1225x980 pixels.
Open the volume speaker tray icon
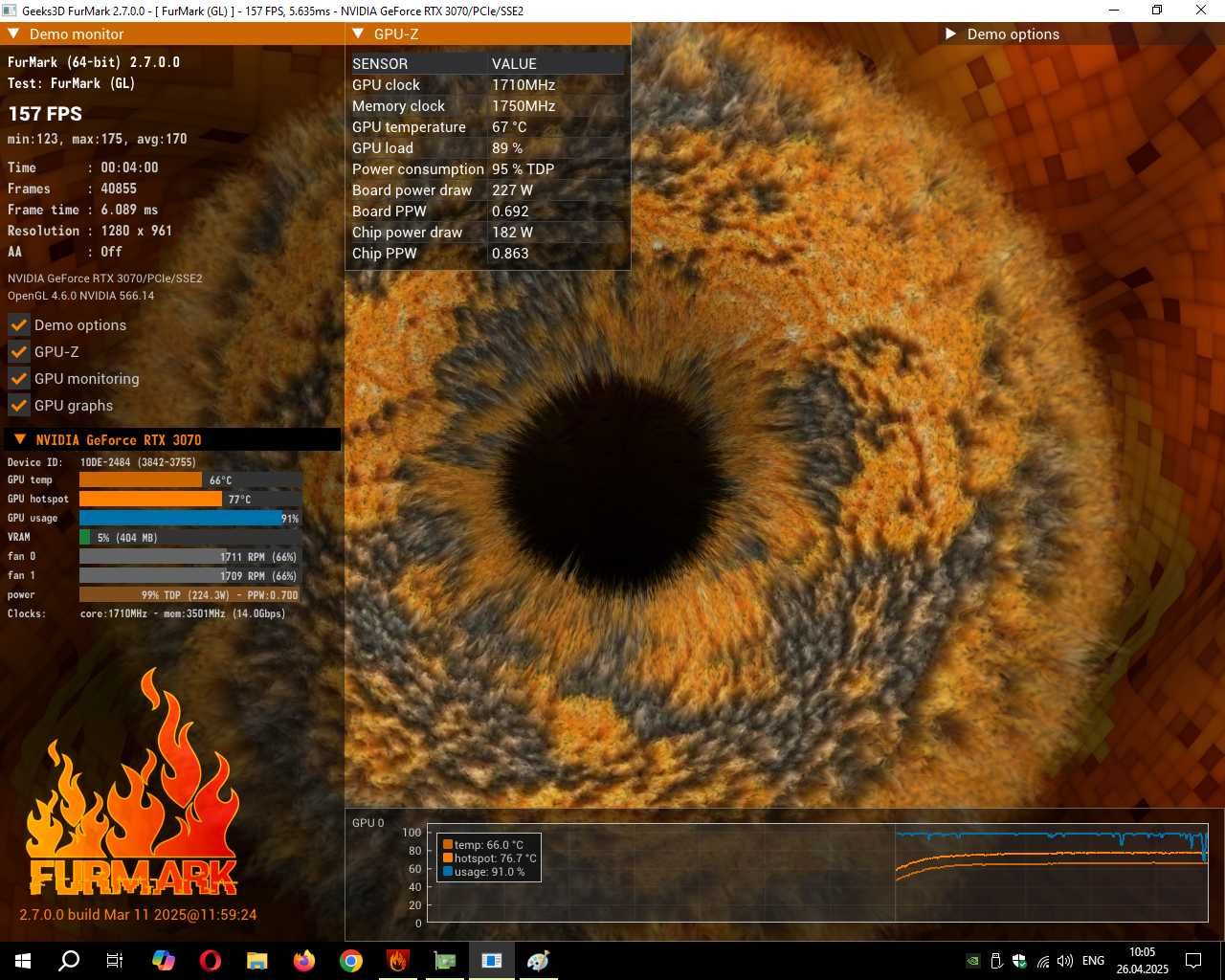coord(1065,961)
